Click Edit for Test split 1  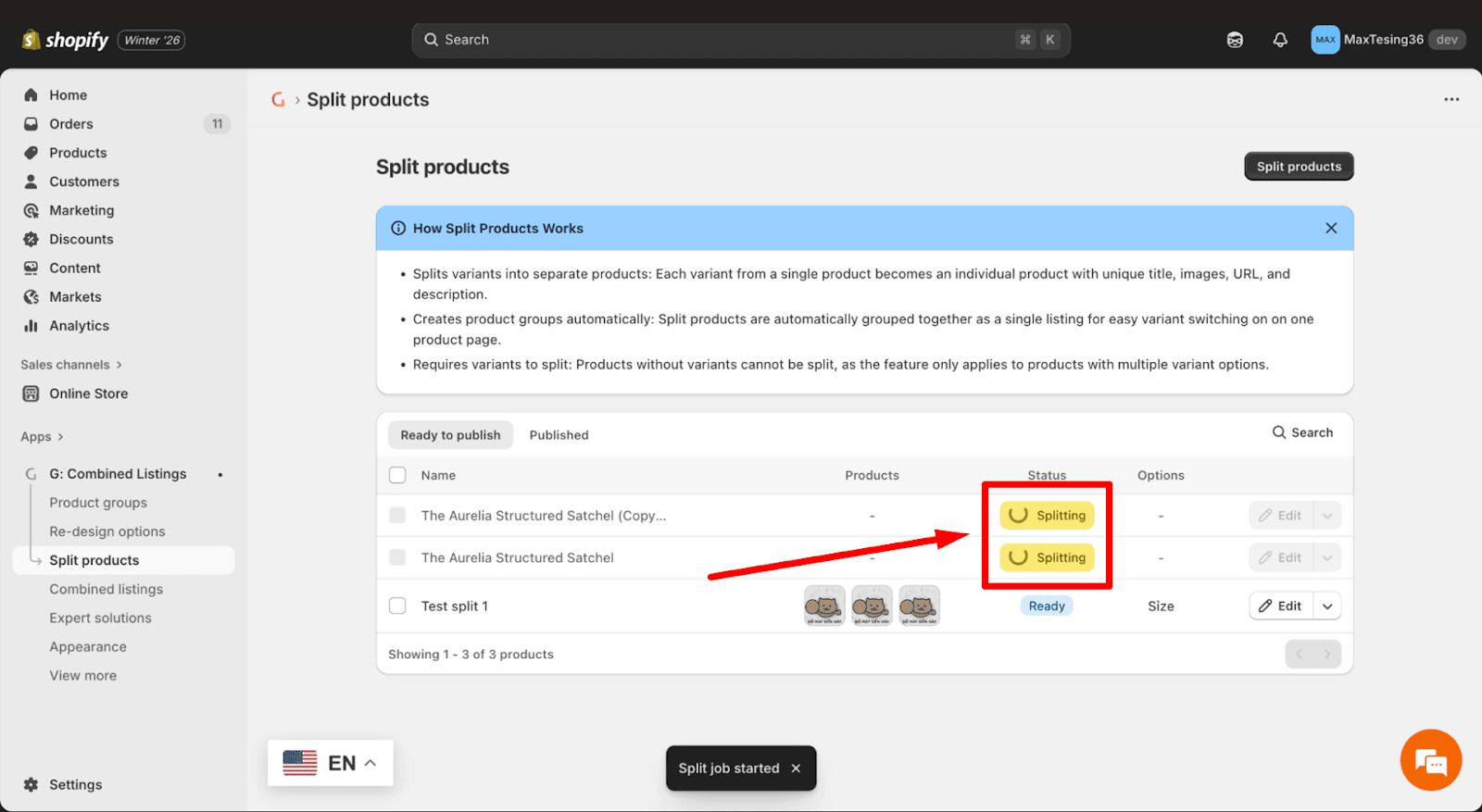1281,606
